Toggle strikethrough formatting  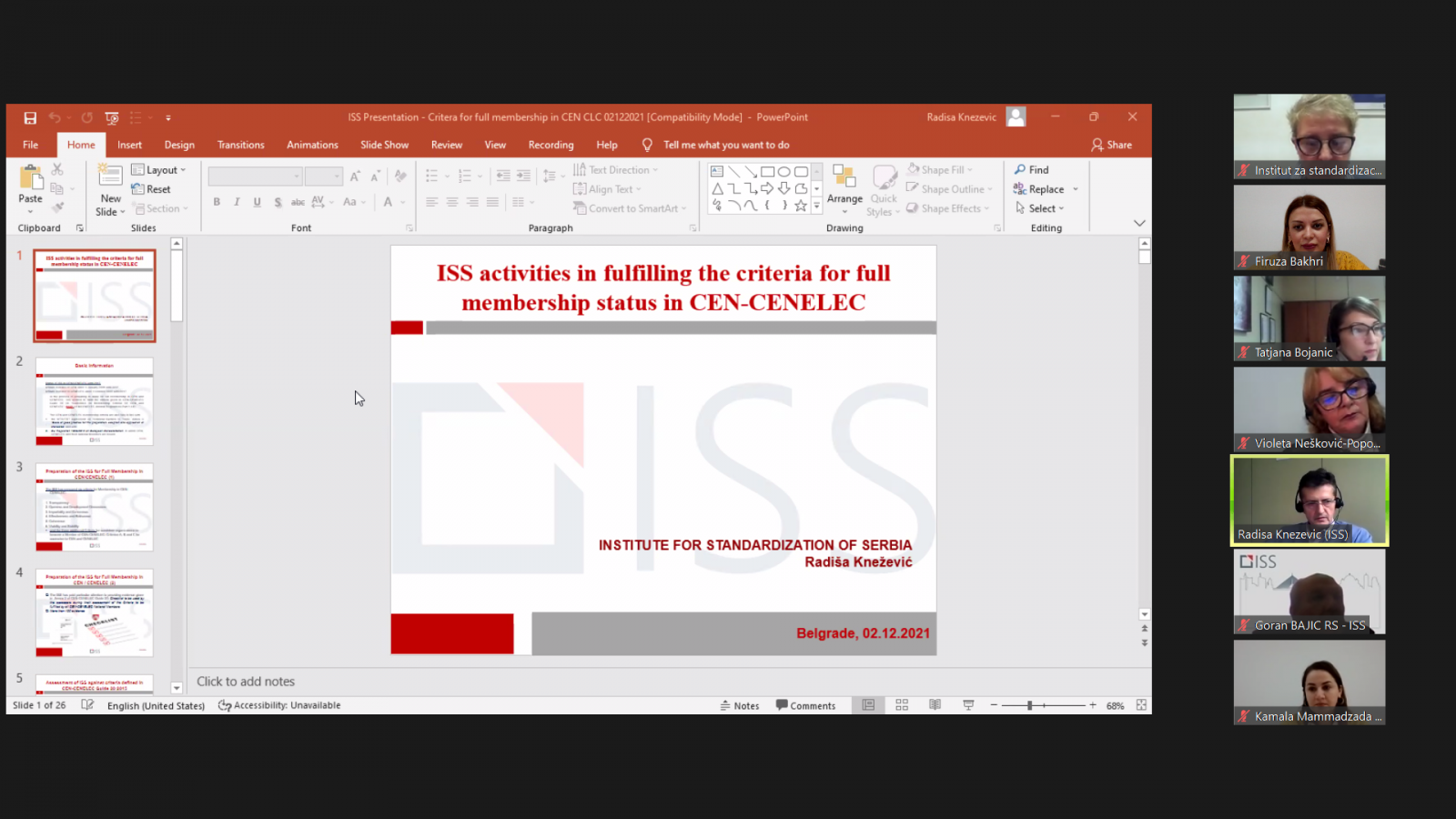tap(298, 202)
